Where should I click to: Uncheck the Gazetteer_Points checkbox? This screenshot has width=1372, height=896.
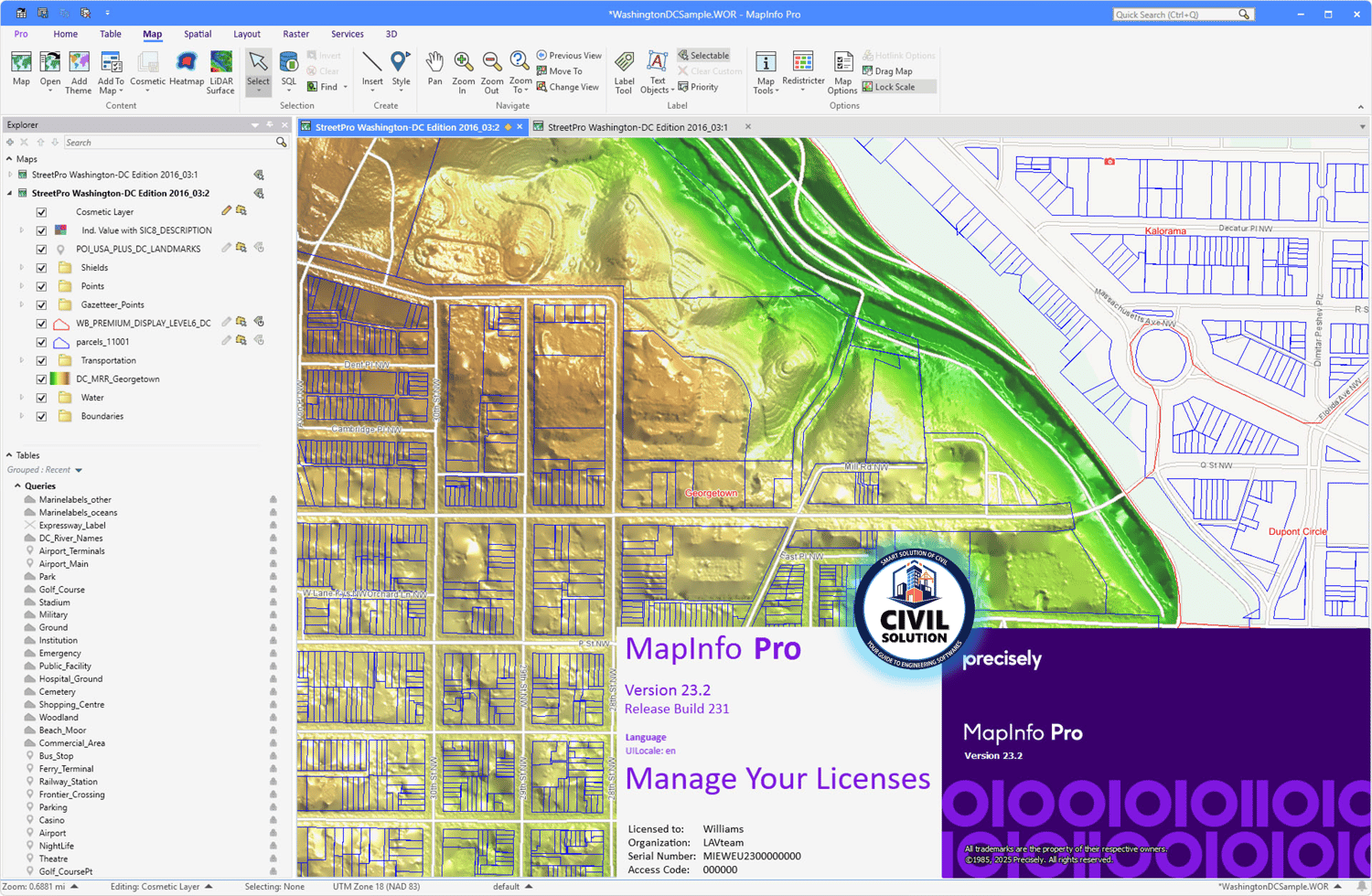click(41, 304)
